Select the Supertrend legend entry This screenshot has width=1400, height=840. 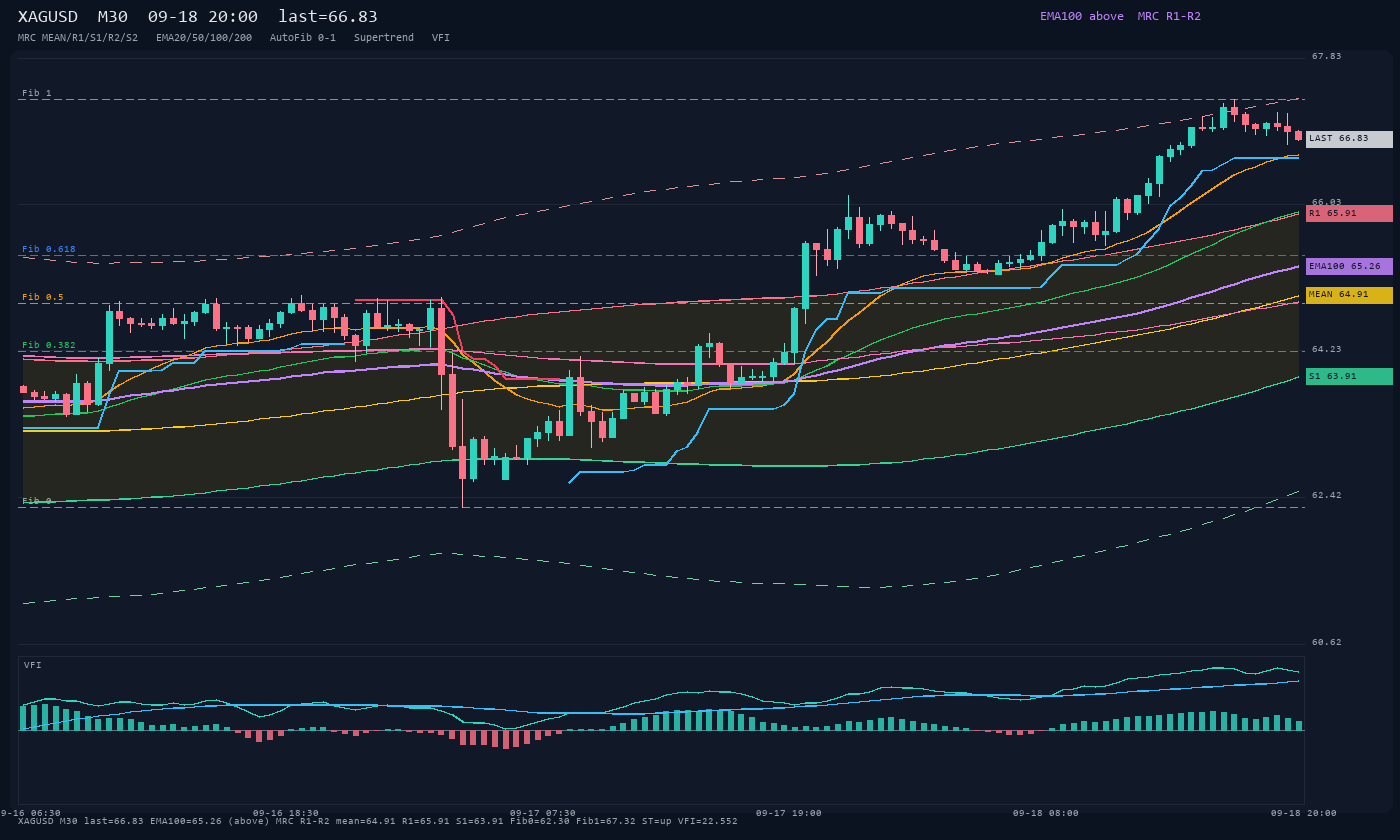click(x=384, y=38)
